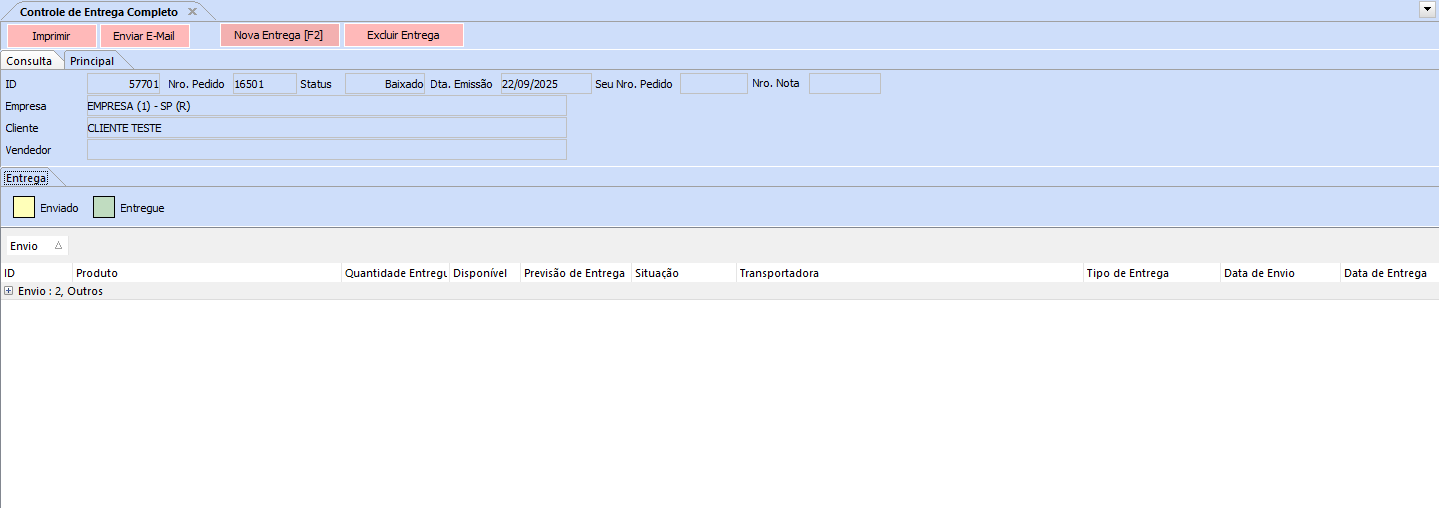1439x508 pixels.
Task: Toggle sort arrow on Envio grouping chip
Action: [x=58, y=245]
